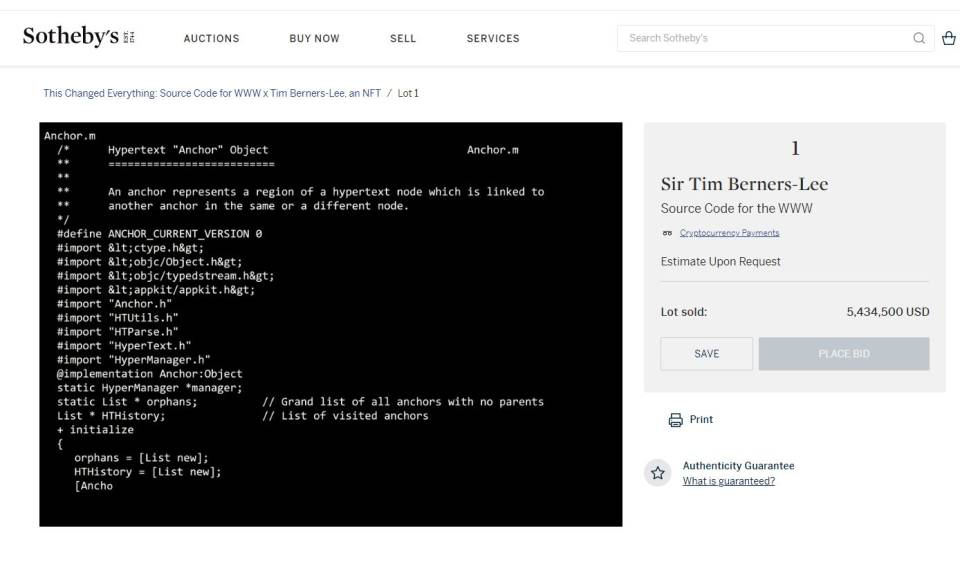Viewport: 960px width, 564px height.
Task: Open the What is guaranteed link
Action: pyautogui.click(x=729, y=481)
